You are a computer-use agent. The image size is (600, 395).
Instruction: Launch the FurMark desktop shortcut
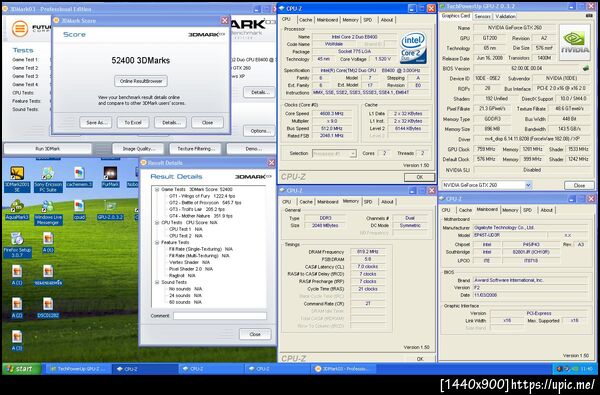pos(110,177)
